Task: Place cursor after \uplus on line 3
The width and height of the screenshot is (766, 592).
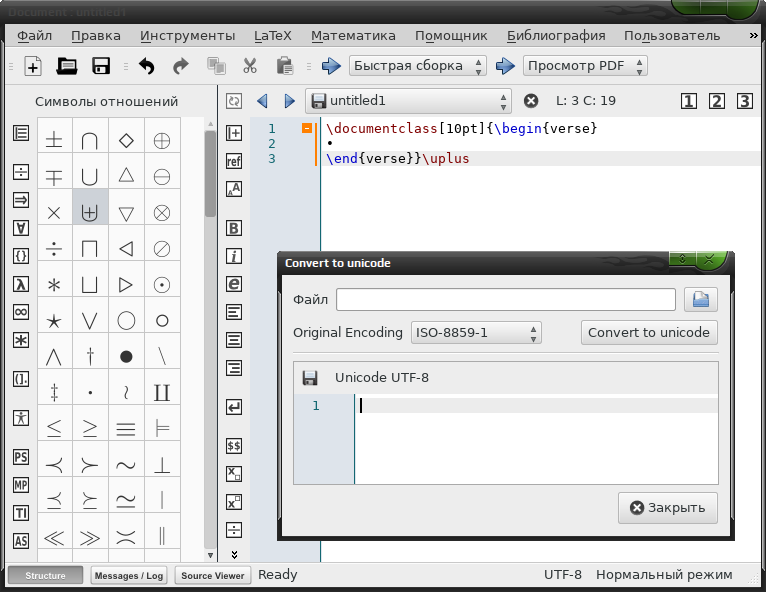Action: pos(470,159)
